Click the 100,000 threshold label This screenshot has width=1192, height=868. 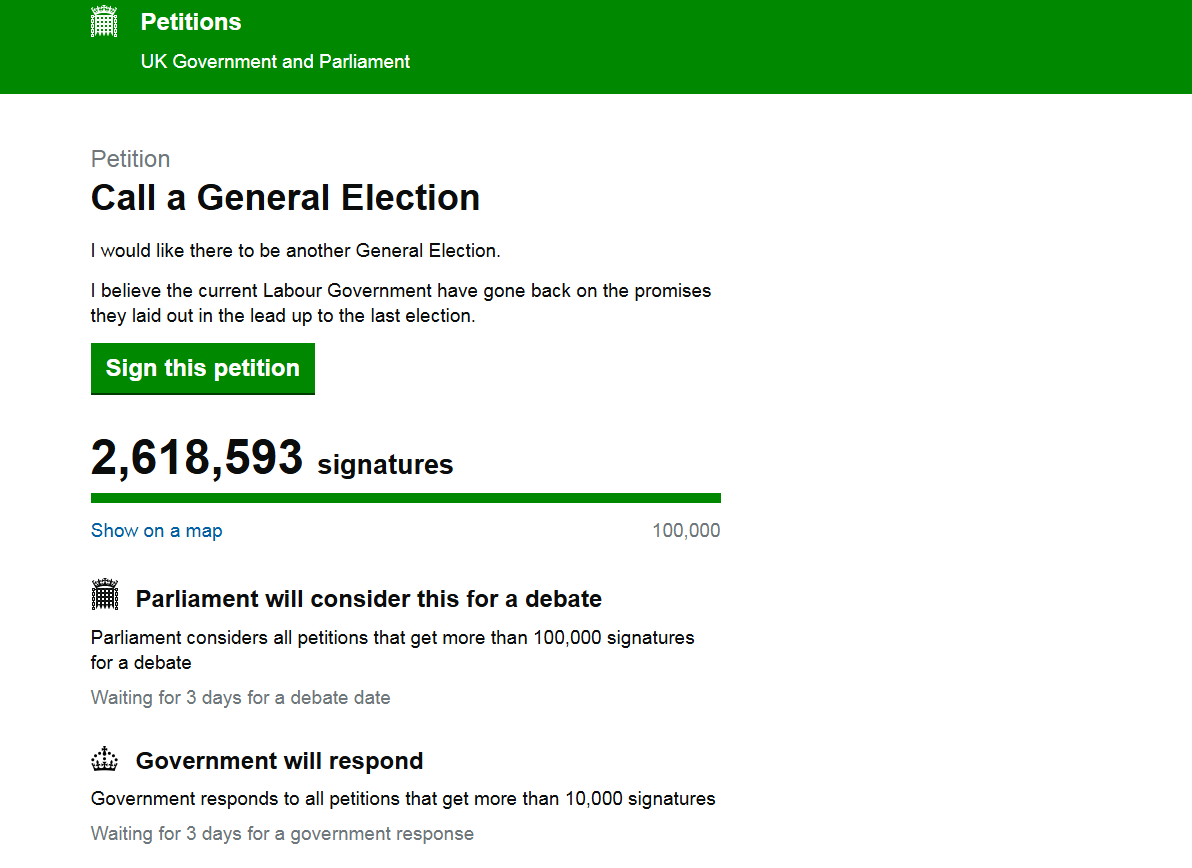click(x=686, y=531)
